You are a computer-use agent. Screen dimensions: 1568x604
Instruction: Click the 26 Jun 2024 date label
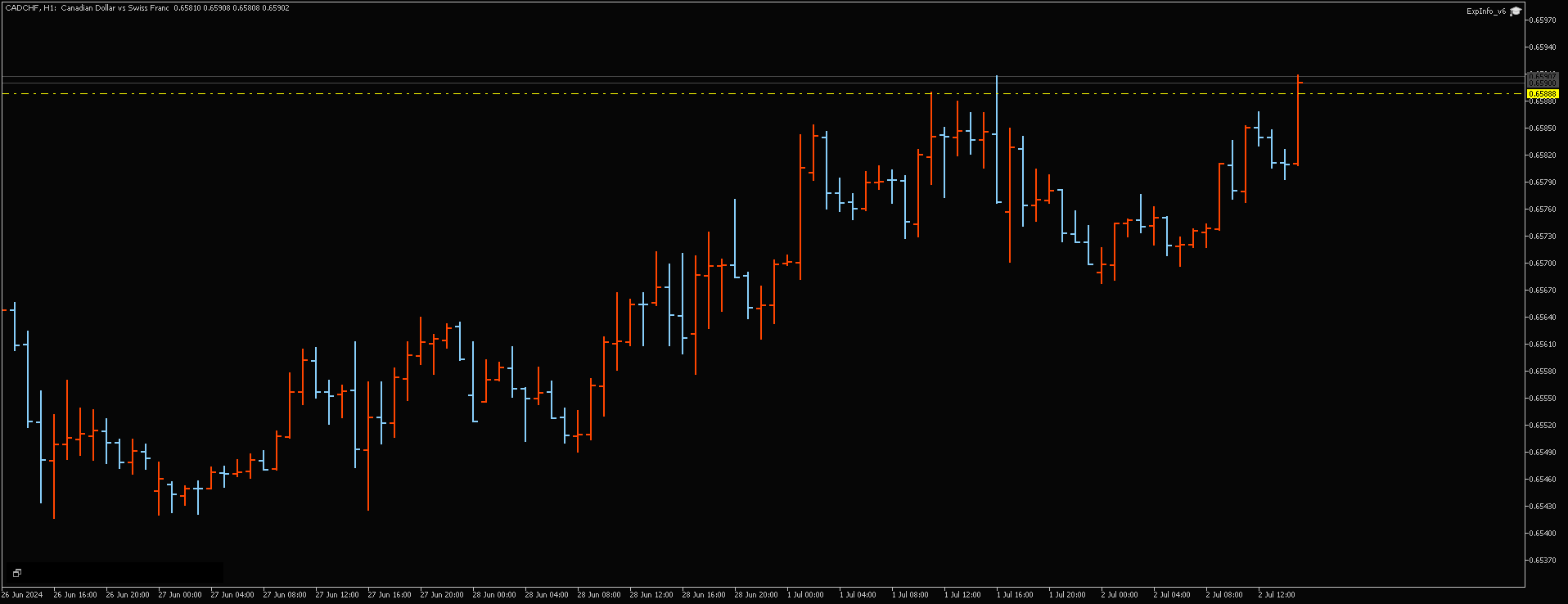tap(22, 595)
